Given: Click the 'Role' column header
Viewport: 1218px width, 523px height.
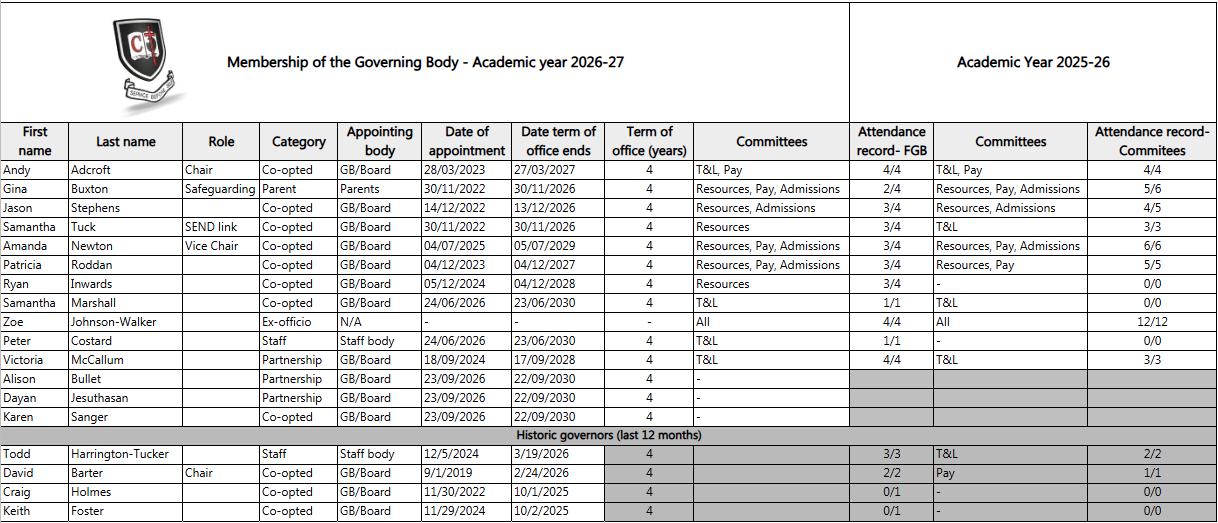Looking at the screenshot, I should (221, 141).
